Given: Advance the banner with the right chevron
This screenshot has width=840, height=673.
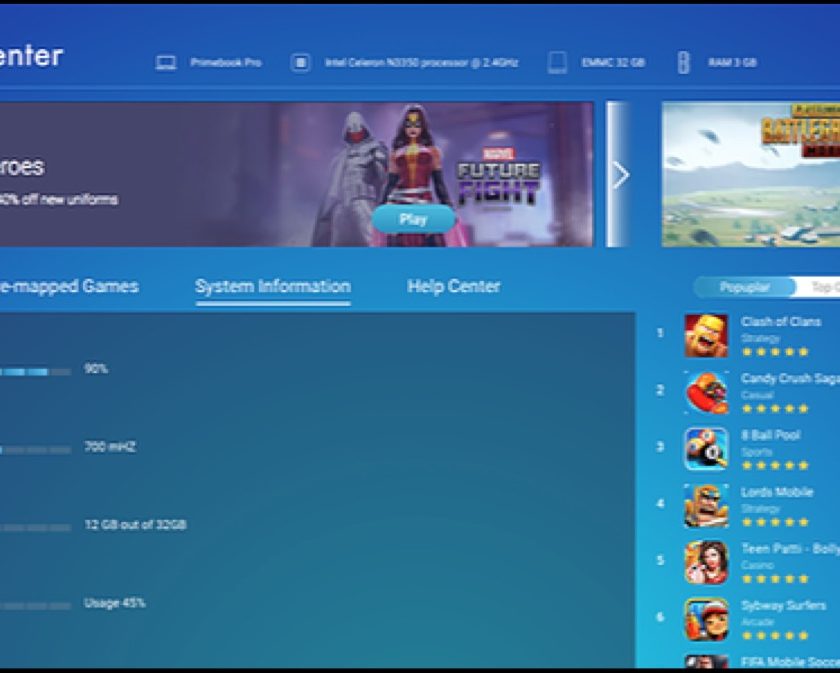Looking at the screenshot, I should click(x=619, y=175).
